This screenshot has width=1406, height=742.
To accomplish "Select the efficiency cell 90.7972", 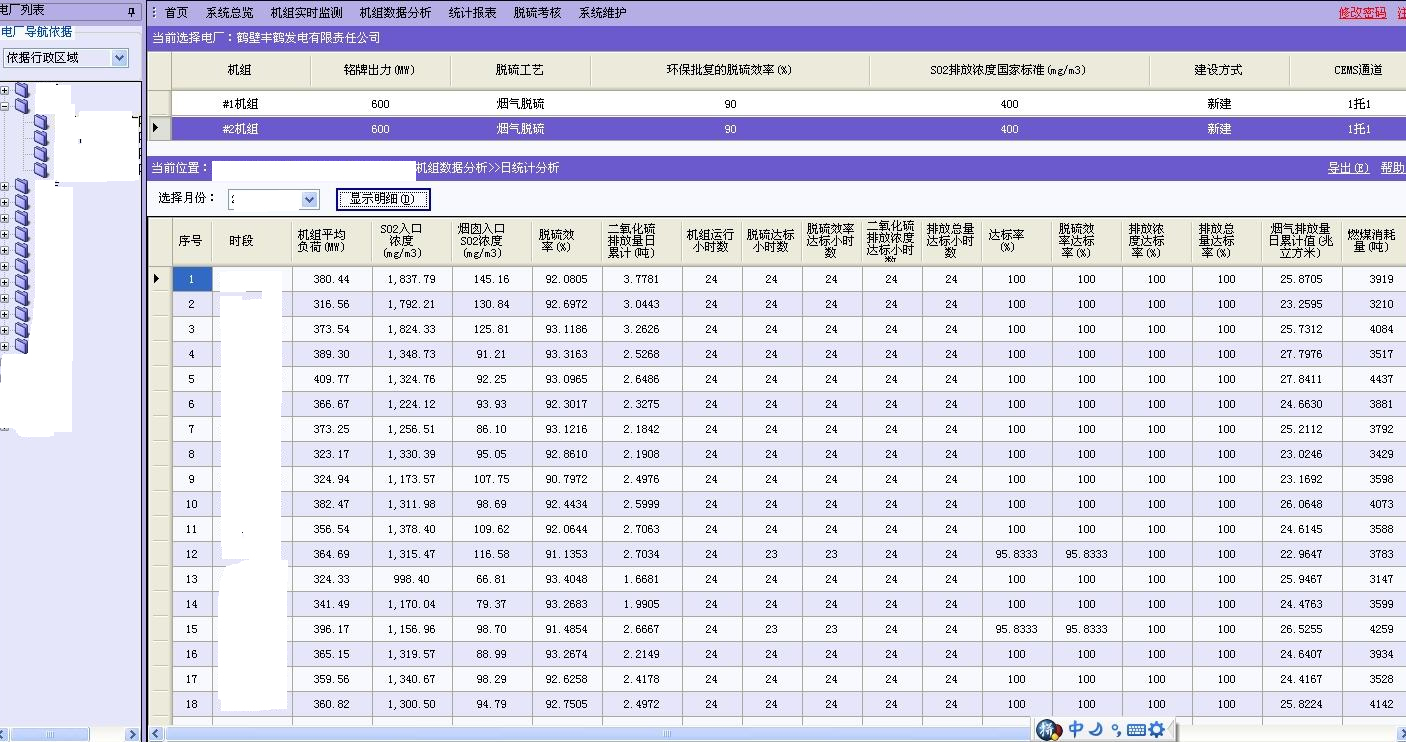I will pos(567,479).
